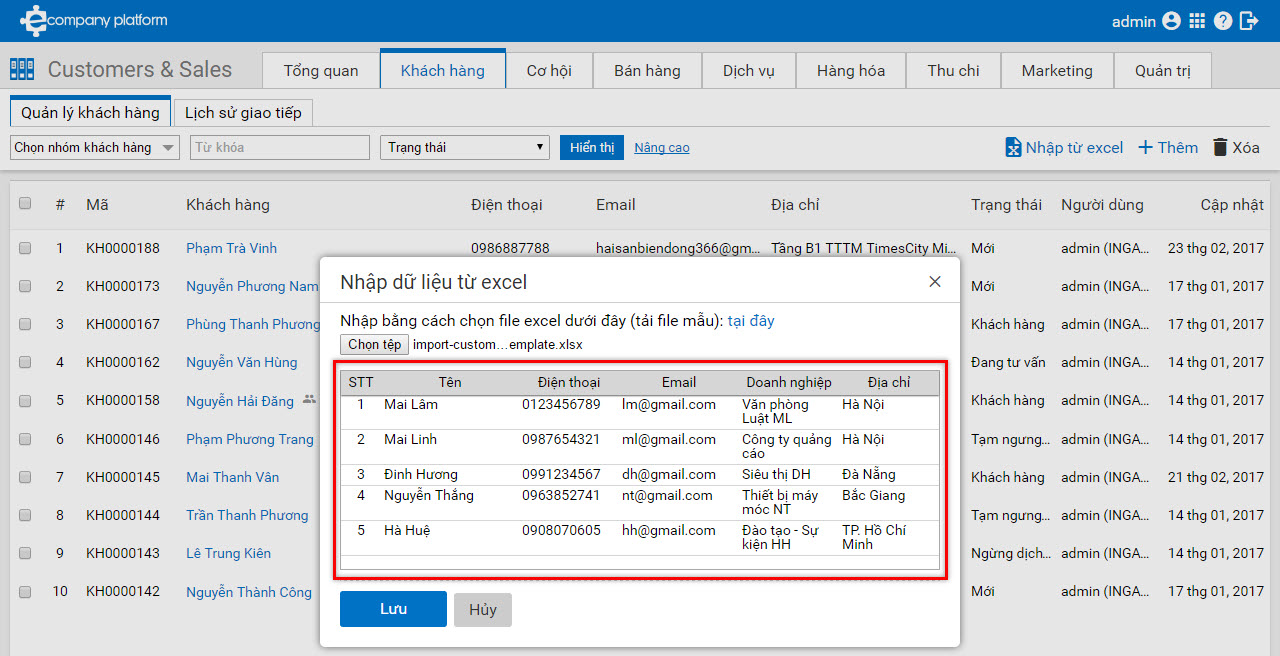Download sample file via tại đây link
The width and height of the screenshot is (1280, 656).
point(751,321)
